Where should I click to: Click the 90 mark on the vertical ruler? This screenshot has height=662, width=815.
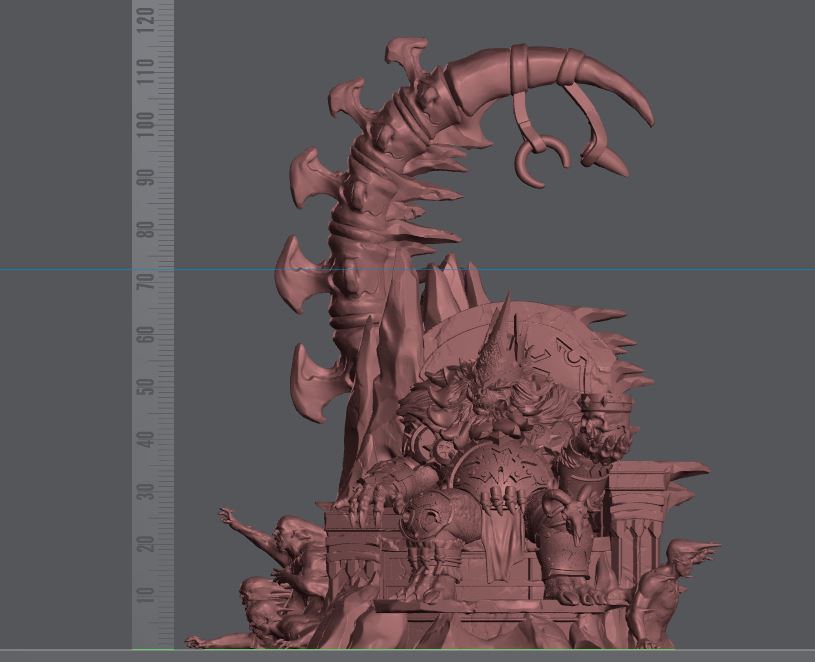click(x=147, y=177)
